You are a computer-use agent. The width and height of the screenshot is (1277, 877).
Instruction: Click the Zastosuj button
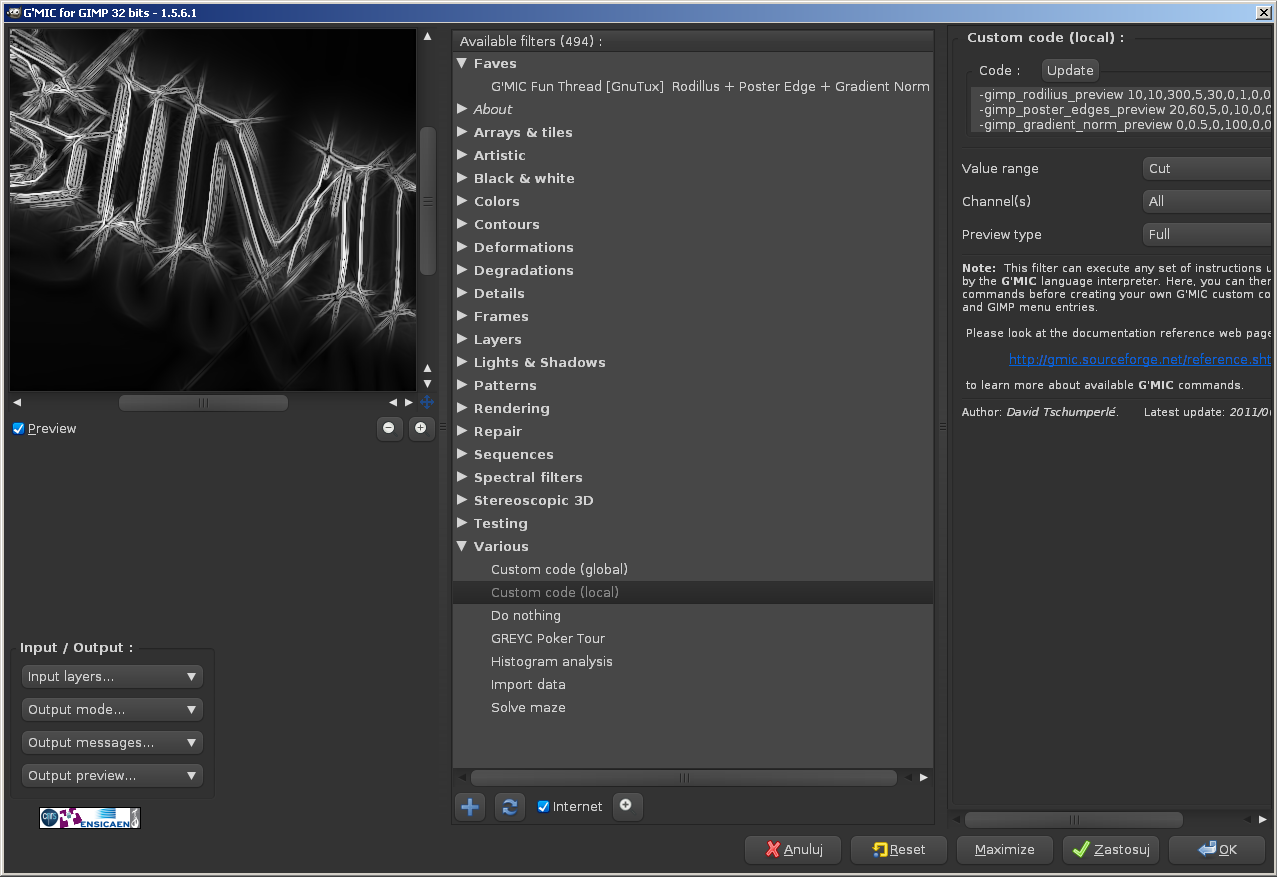click(x=1111, y=850)
